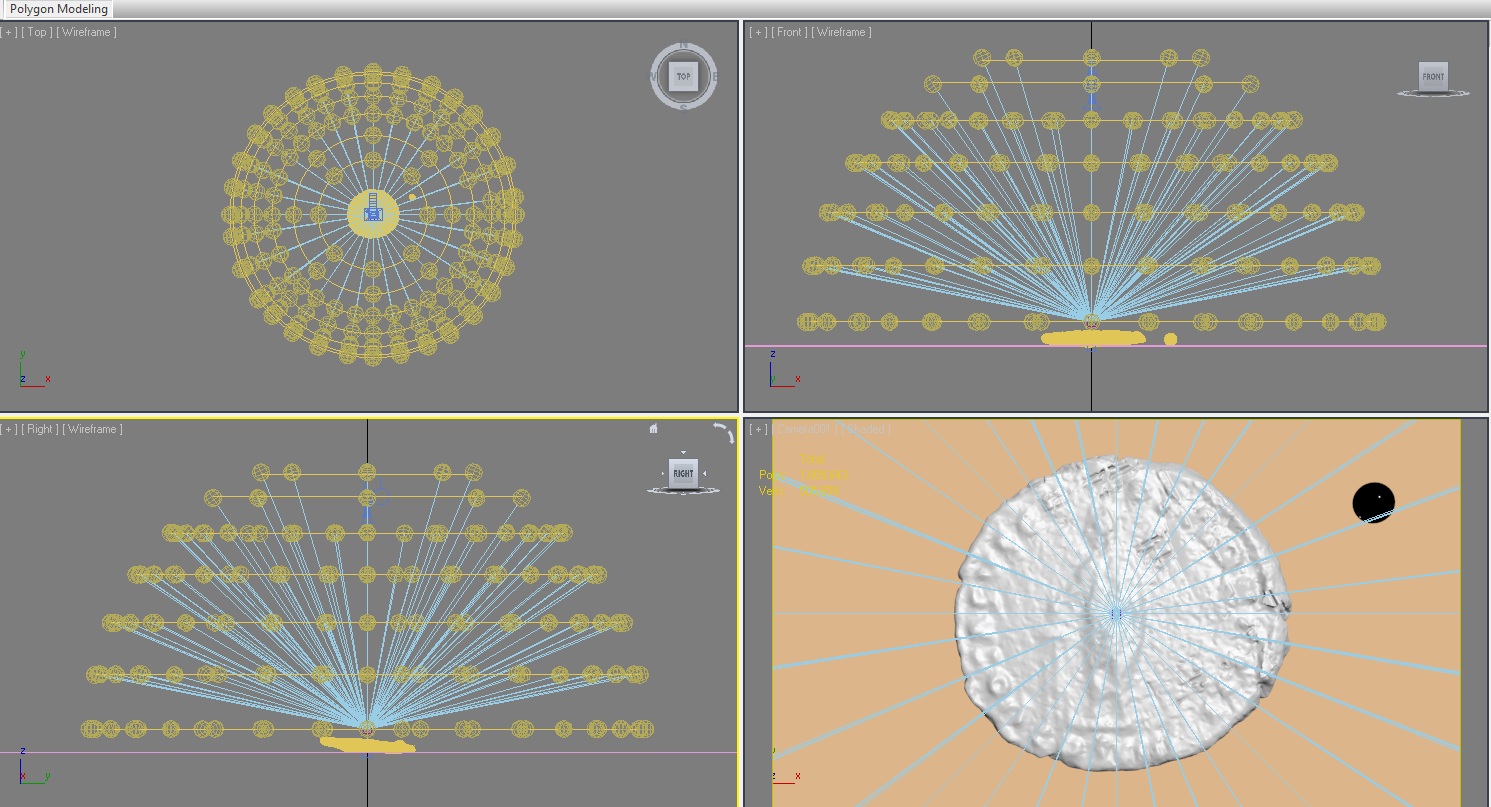This screenshot has height=807, width=1491.
Task: Click the RIGHT face of the ViewCube
Action: (683, 473)
